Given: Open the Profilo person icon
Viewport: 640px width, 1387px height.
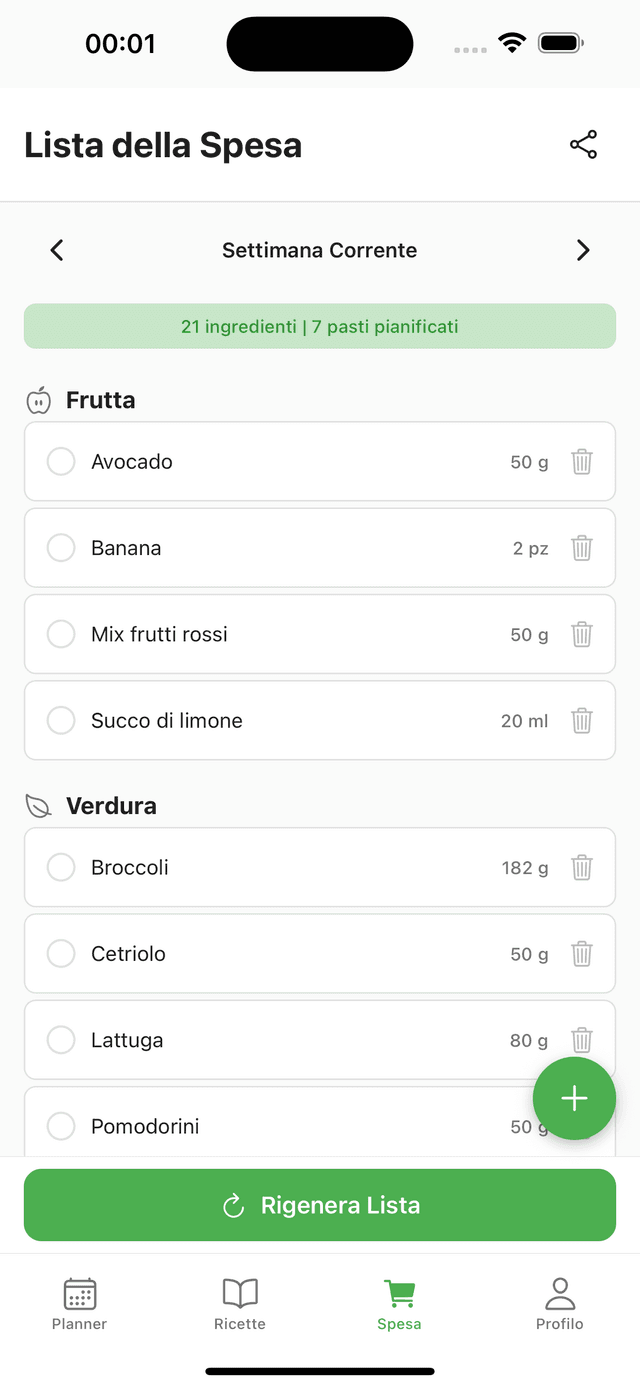Looking at the screenshot, I should pos(559,1293).
